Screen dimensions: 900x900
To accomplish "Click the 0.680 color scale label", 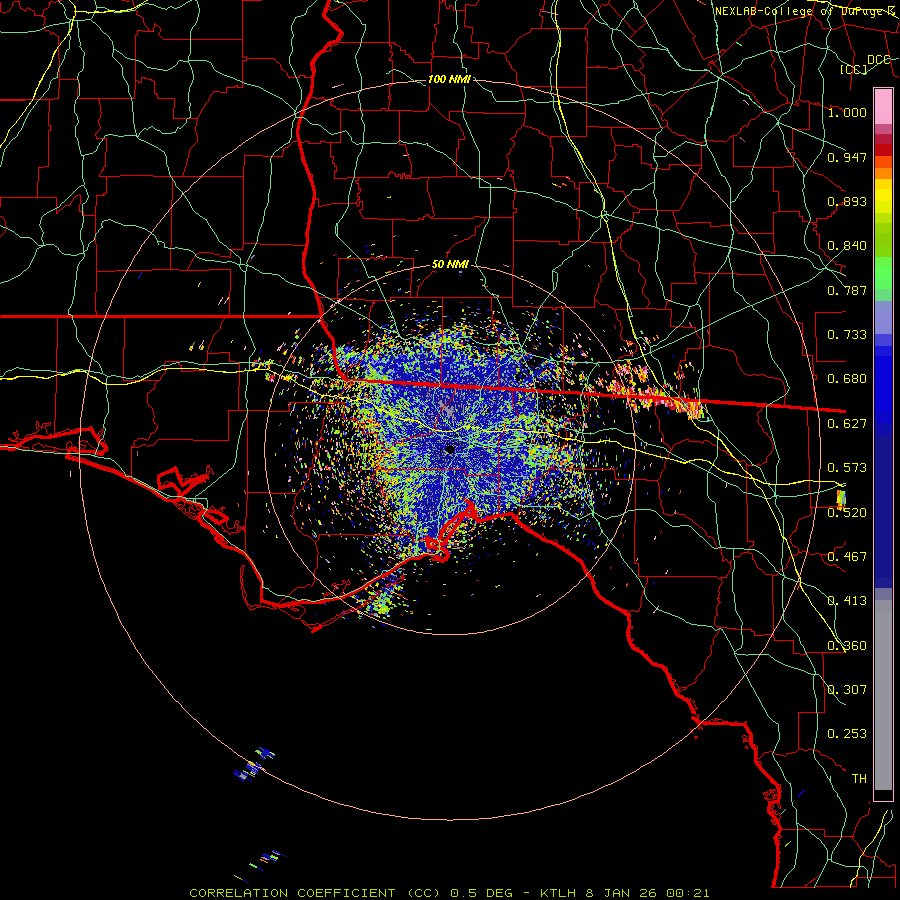I will (x=847, y=379).
